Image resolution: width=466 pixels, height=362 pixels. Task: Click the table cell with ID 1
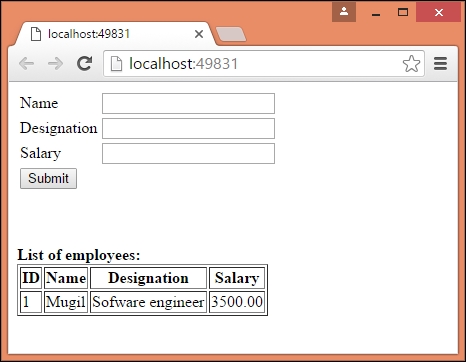point(31,302)
